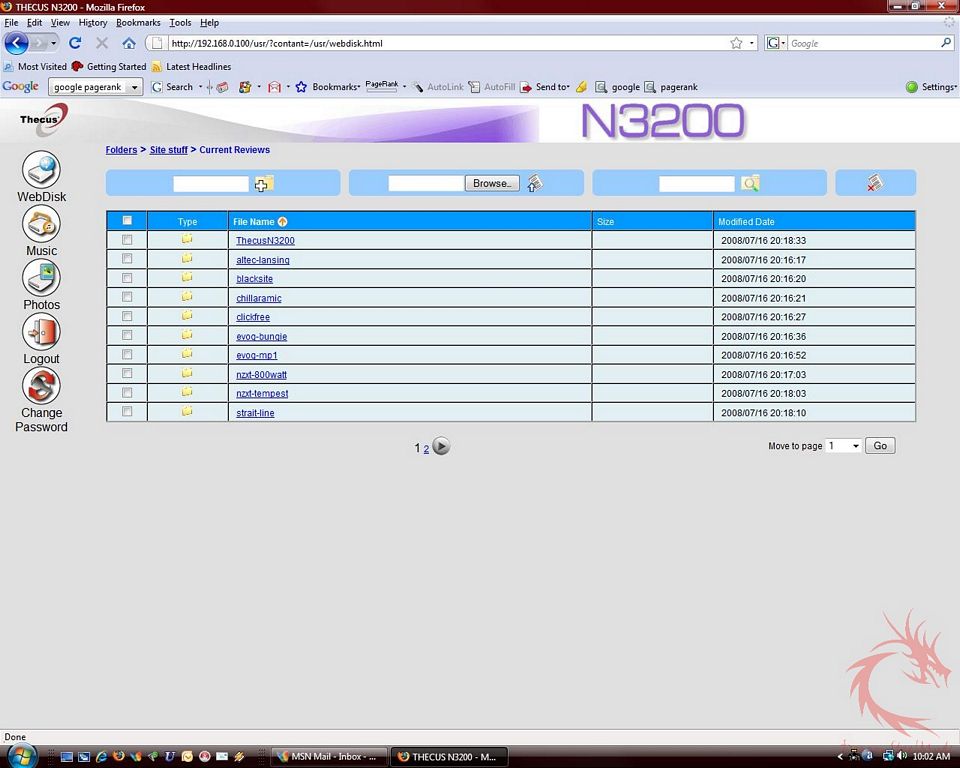
Task: Check the box for chillaramic folder
Action: tap(127, 297)
